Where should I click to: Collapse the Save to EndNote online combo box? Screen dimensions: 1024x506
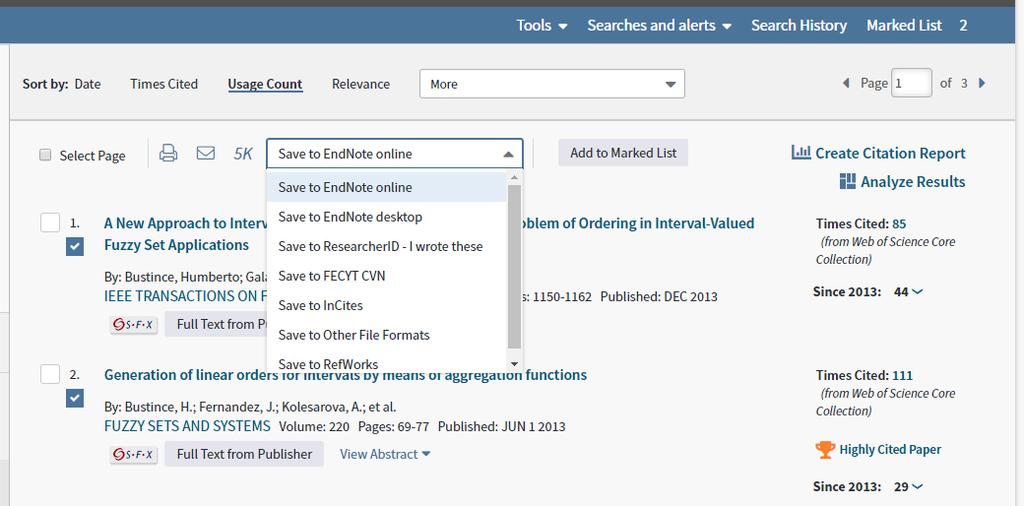(x=394, y=154)
